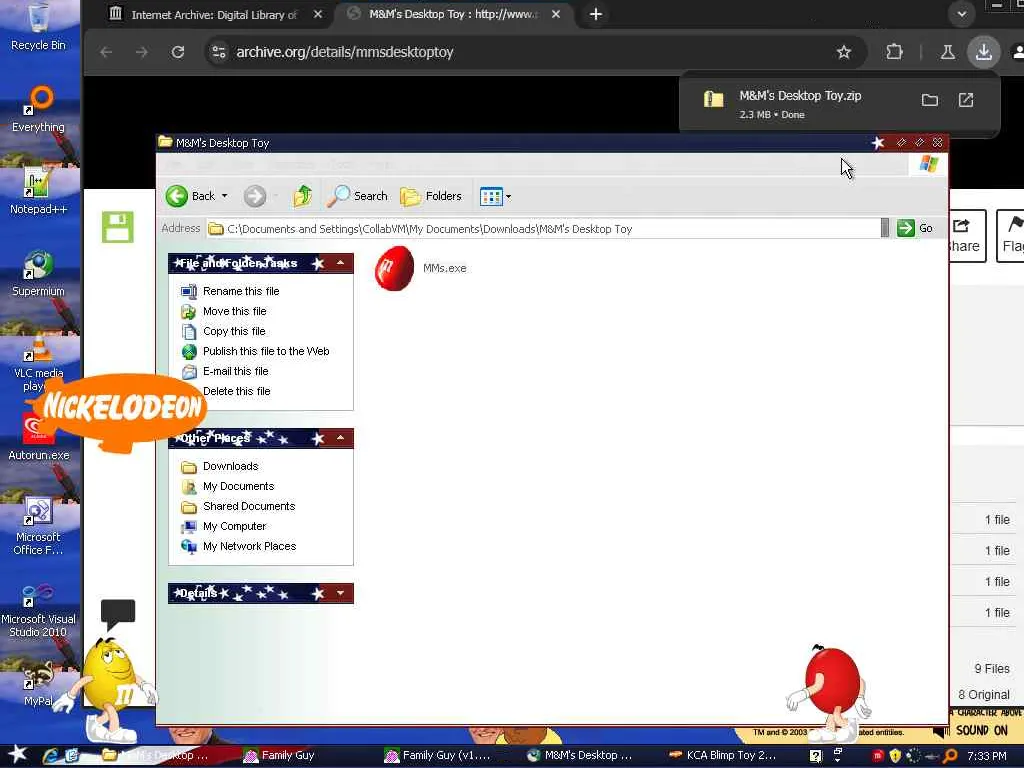
Task: View site information icon in address bar
Action: pos(219,52)
